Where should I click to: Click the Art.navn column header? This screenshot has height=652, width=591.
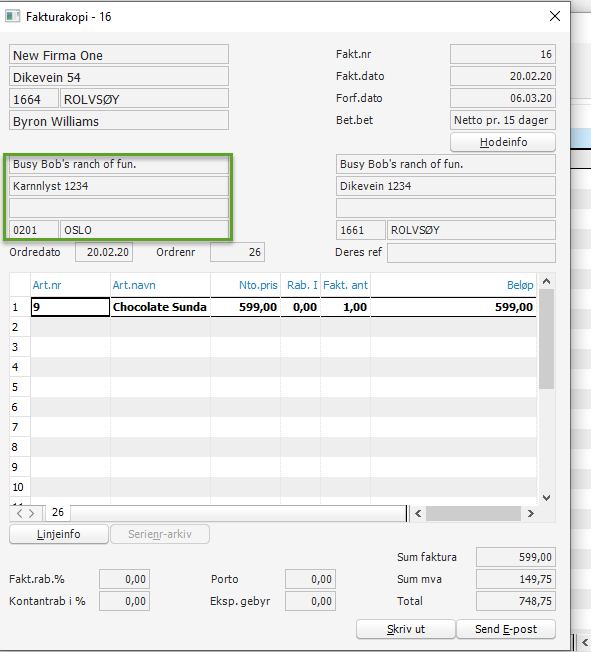pyautogui.click(x=161, y=285)
